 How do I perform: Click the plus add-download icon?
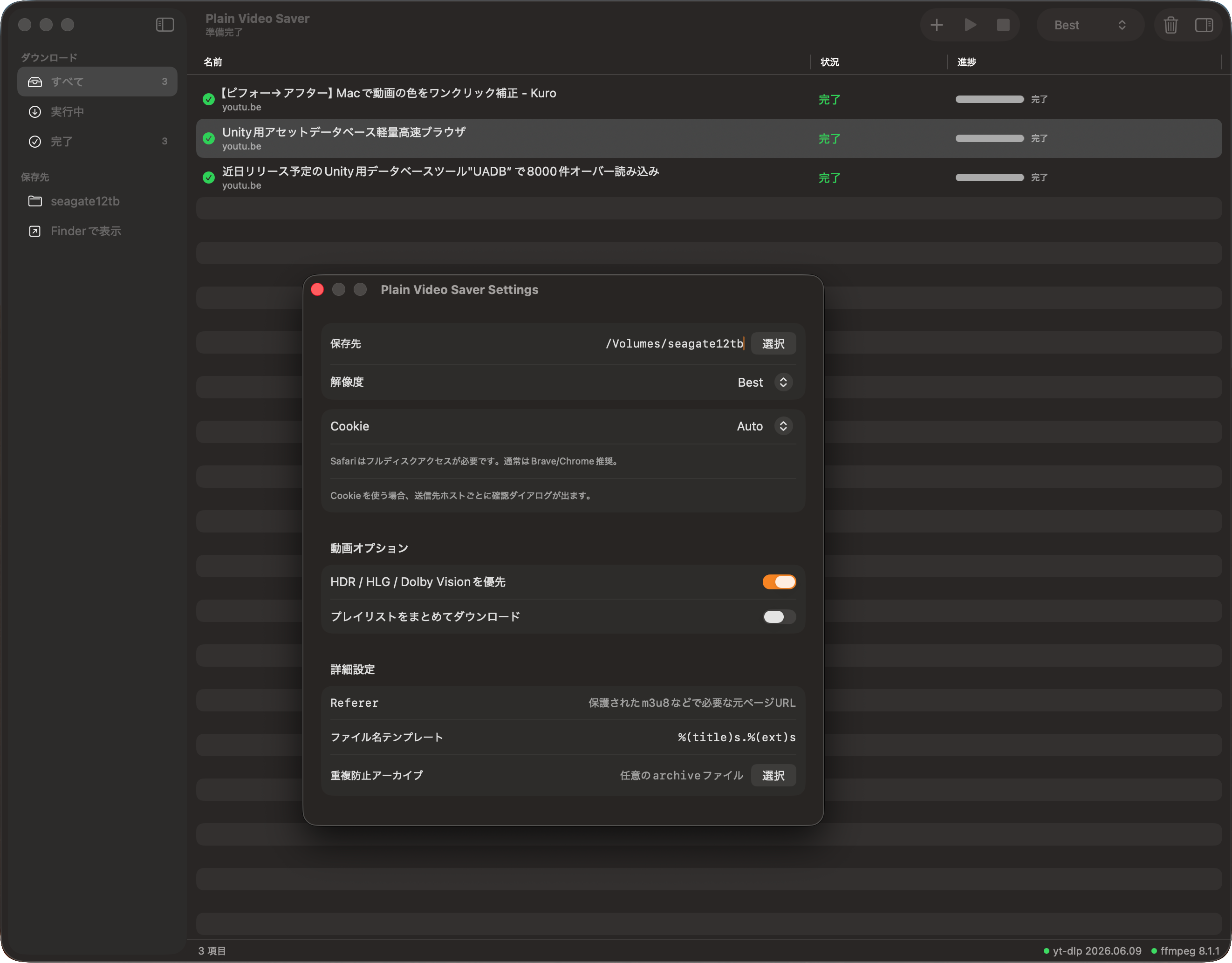pyautogui.click(x=937, y=25)
